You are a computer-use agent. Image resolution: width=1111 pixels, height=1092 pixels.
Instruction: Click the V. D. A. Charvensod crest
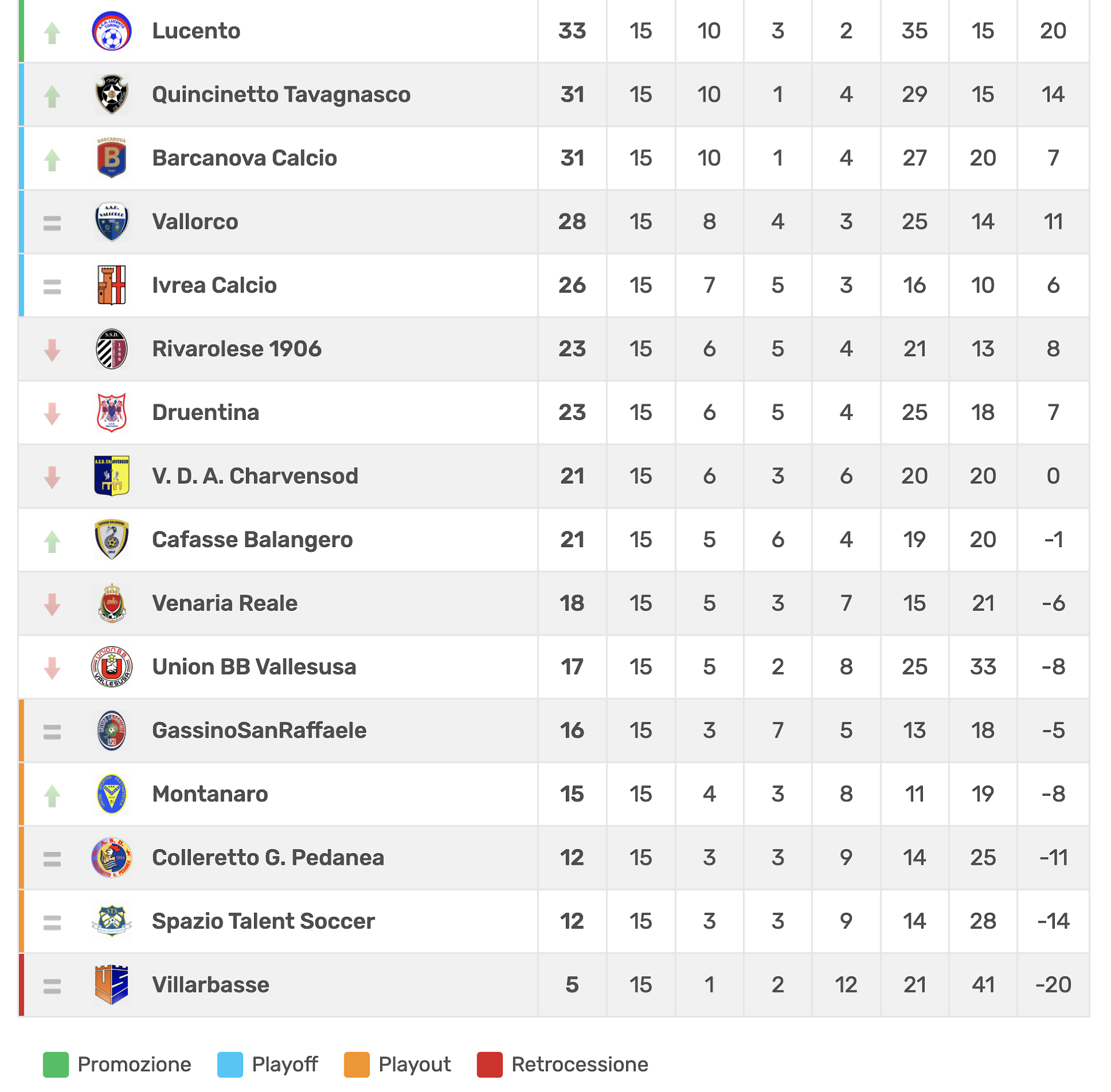[112, 476]
